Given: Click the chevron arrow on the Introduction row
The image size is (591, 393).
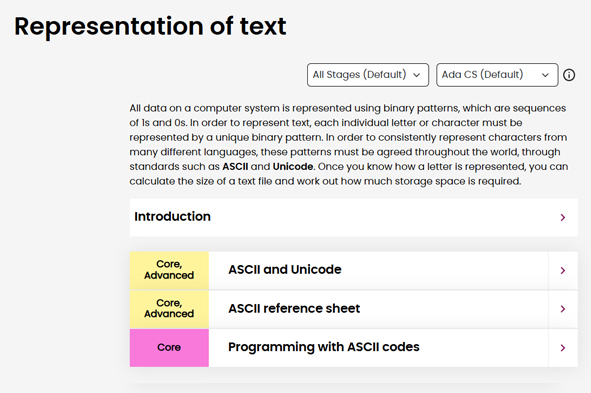Looking at the screenshot, I should point(563,217).
